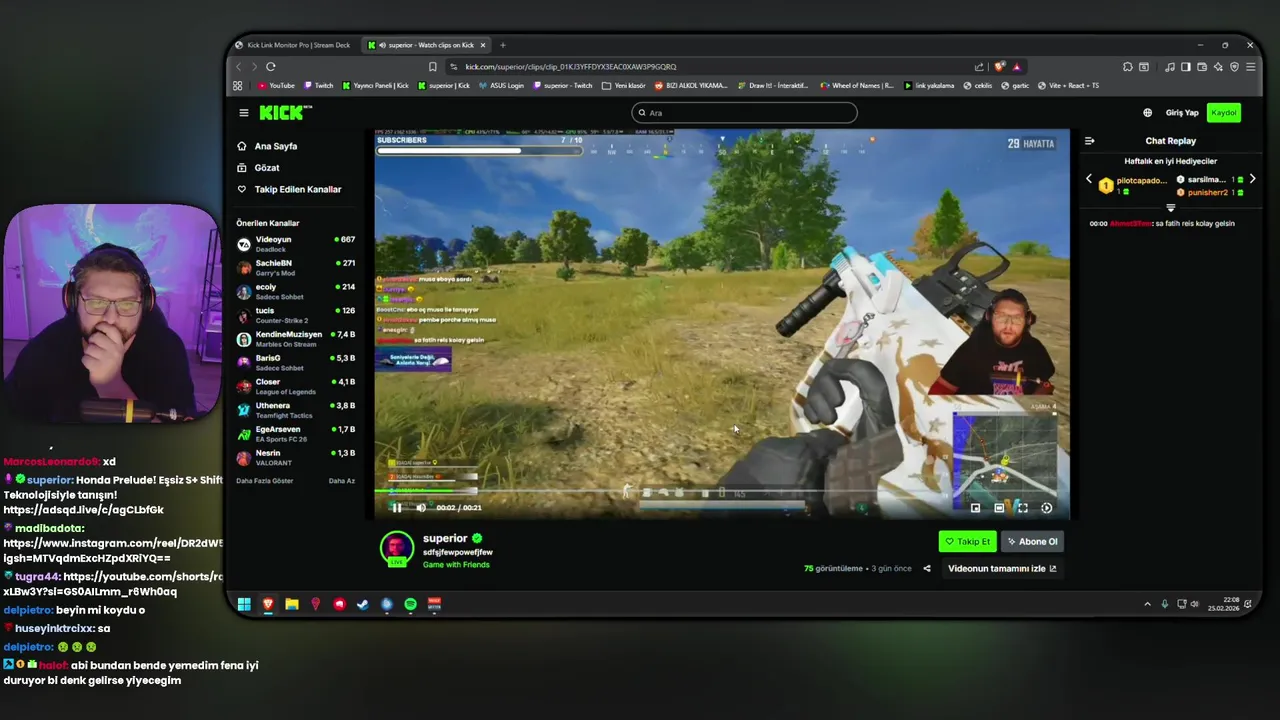
Task: Open Brave Rewards triangle icon
Action: [1017, 67]
